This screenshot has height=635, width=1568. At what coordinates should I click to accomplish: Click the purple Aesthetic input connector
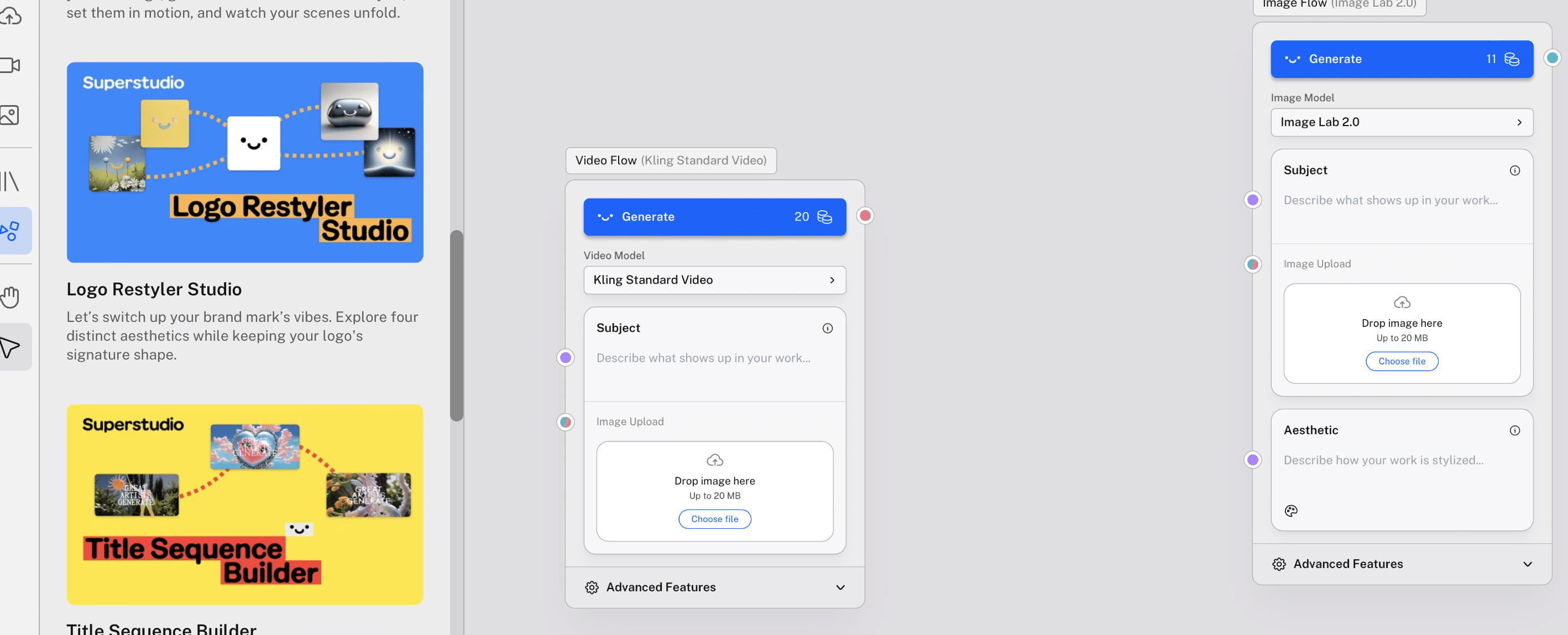(x=1252, y=460)
